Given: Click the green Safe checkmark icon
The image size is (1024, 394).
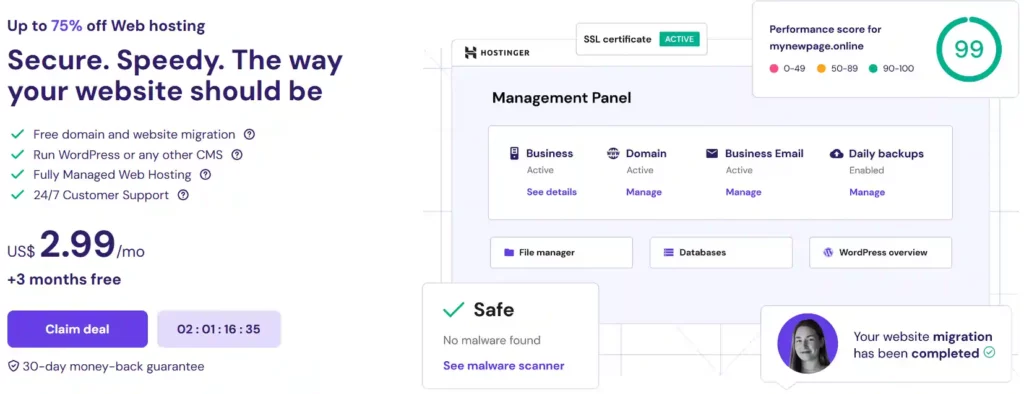Looking at the screenshot, I should point(453,309).
